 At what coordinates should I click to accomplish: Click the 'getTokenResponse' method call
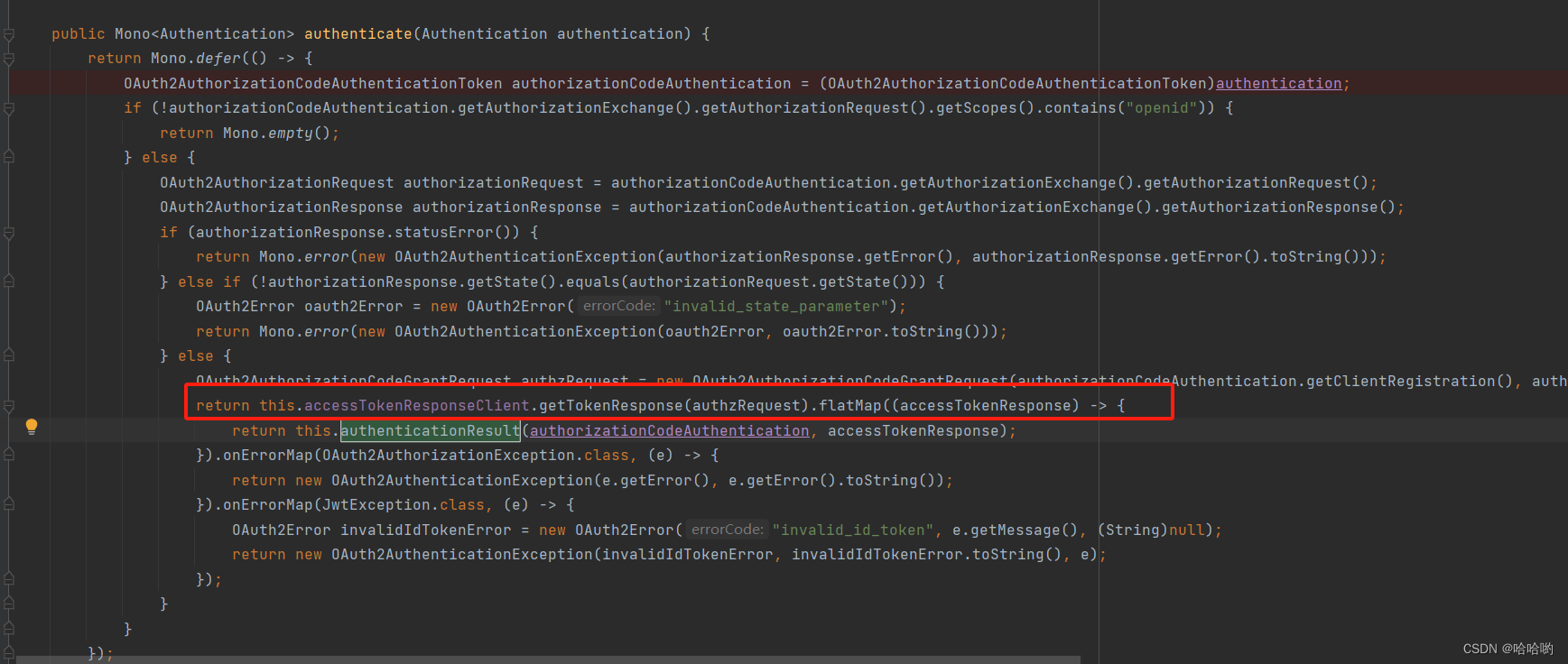click(610, 406)
